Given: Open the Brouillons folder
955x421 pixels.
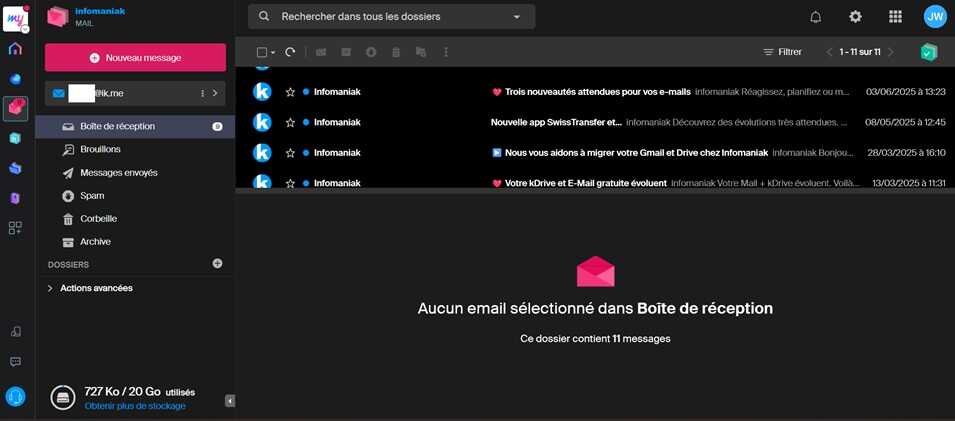Looking at the screenshot, I should 100,149.
